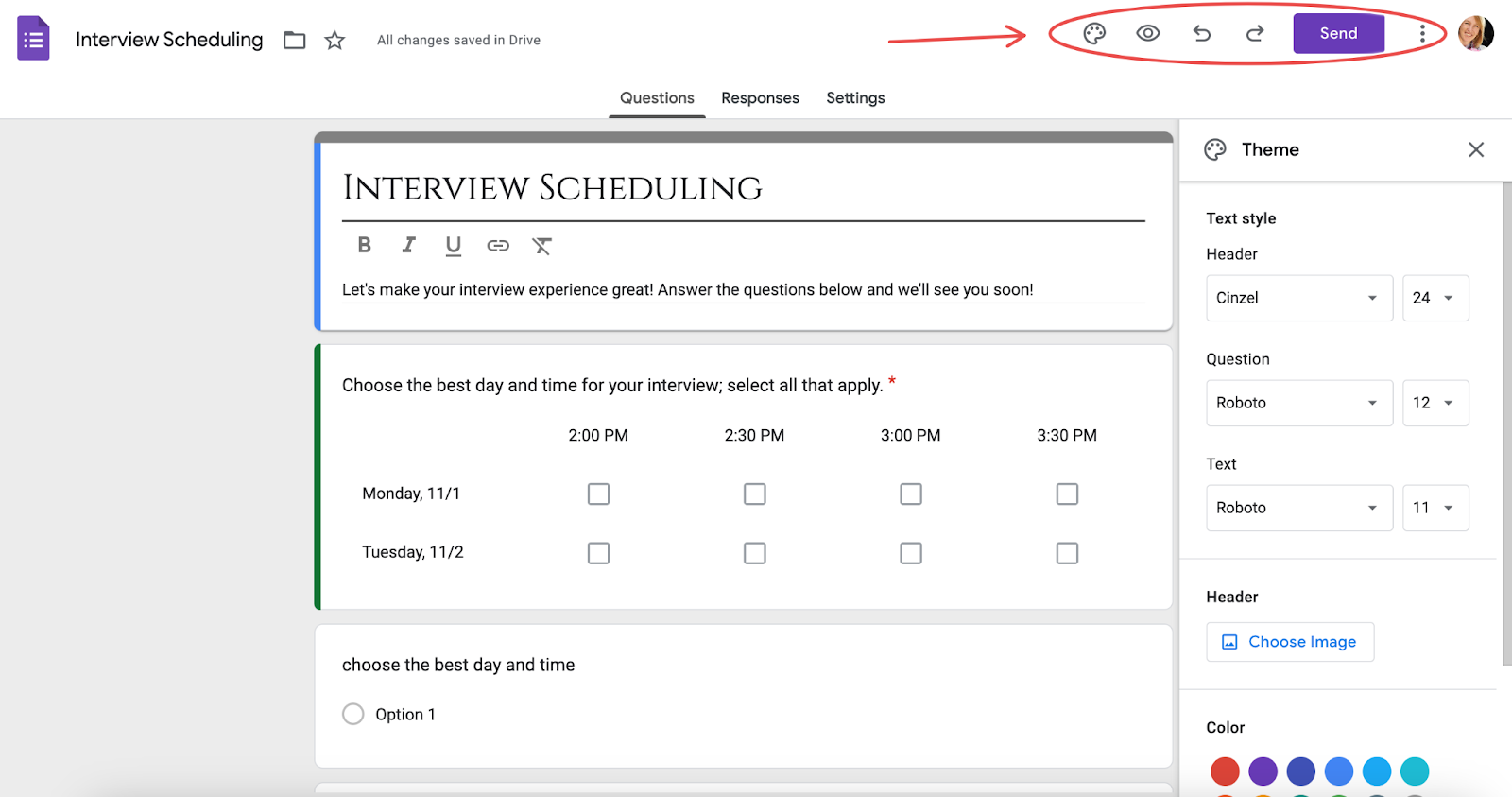Image resolution: width=1512 pixels, height=797 pixels.
Task: Open the customize theme palette icon
Action: point(1094,33)
